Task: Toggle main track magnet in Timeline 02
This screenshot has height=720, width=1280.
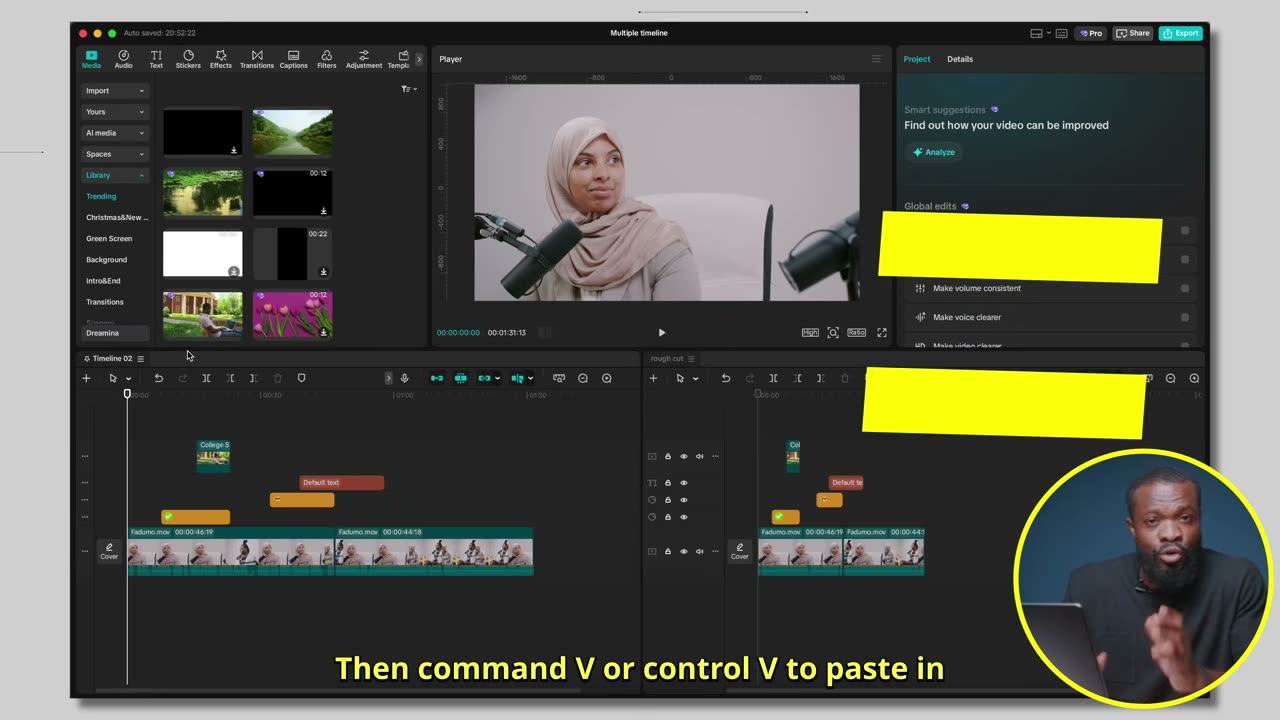Action: point(437,378)
